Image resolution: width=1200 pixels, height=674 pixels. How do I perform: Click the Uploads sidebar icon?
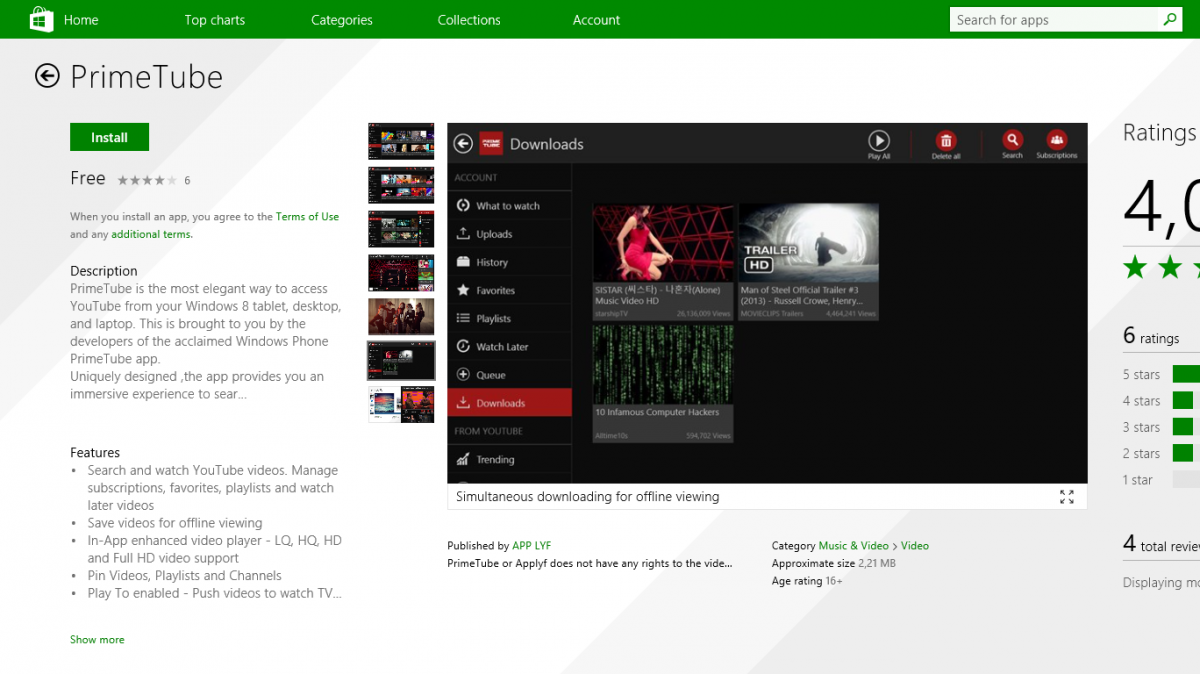coord(463,234)
